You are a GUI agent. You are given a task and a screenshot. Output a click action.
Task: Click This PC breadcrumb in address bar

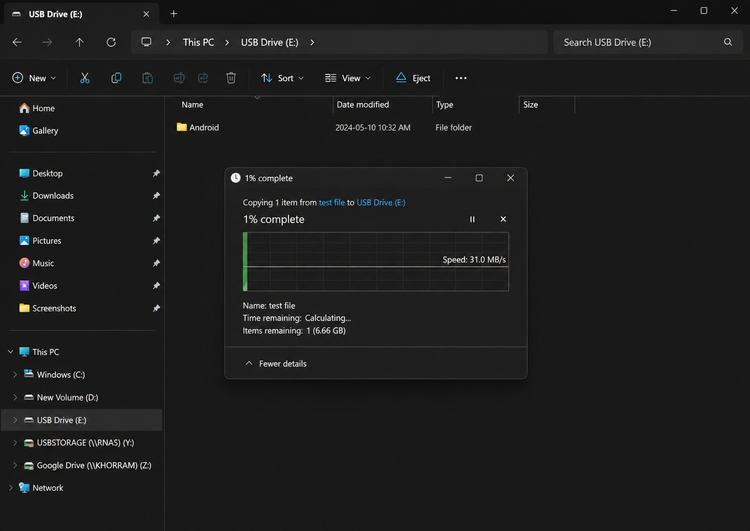coord(199,42)
